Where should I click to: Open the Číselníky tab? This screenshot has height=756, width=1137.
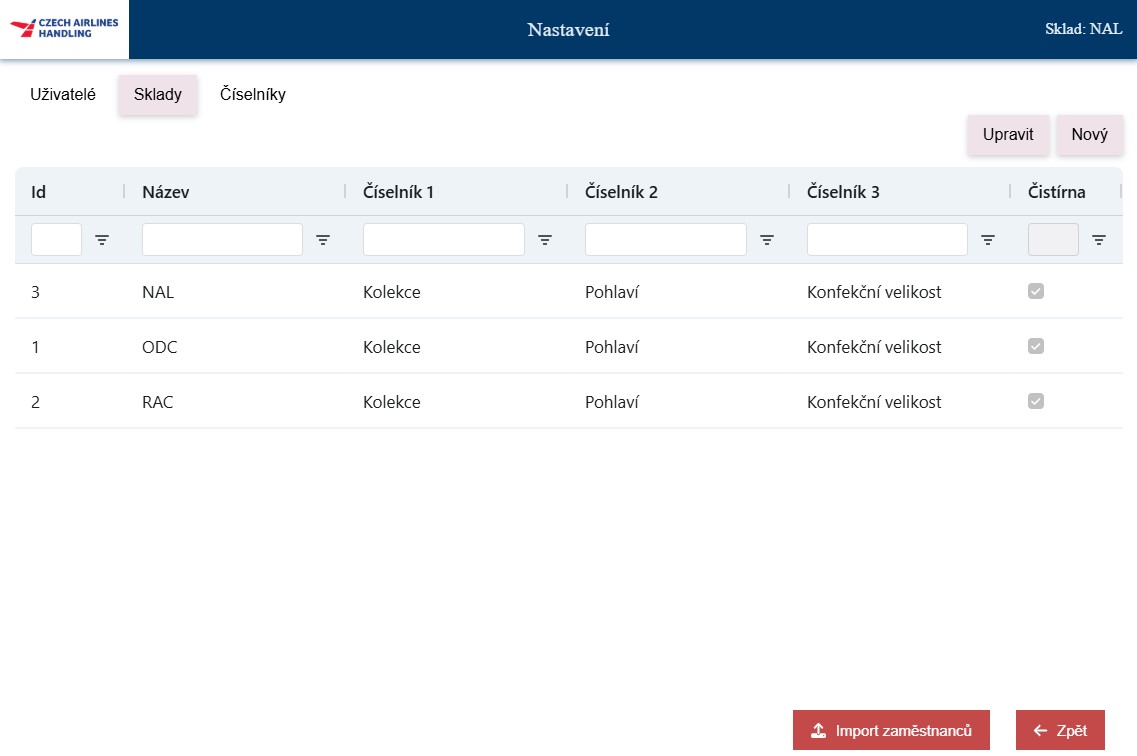(253, 95)
